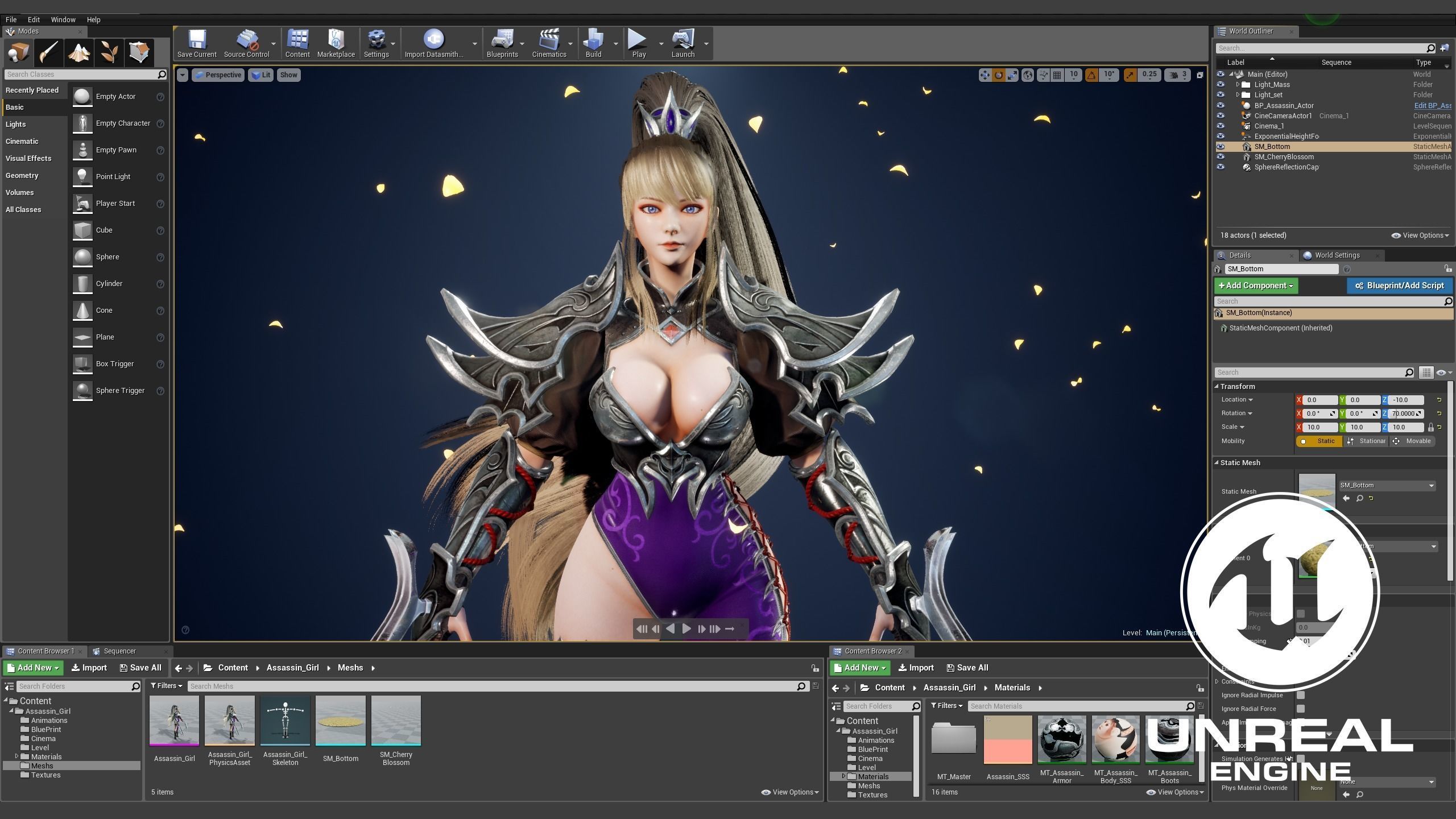Select the scale gizmo tool in viewport
The width and height of the screenshot is (1456, 819).
coord(1012,75)
